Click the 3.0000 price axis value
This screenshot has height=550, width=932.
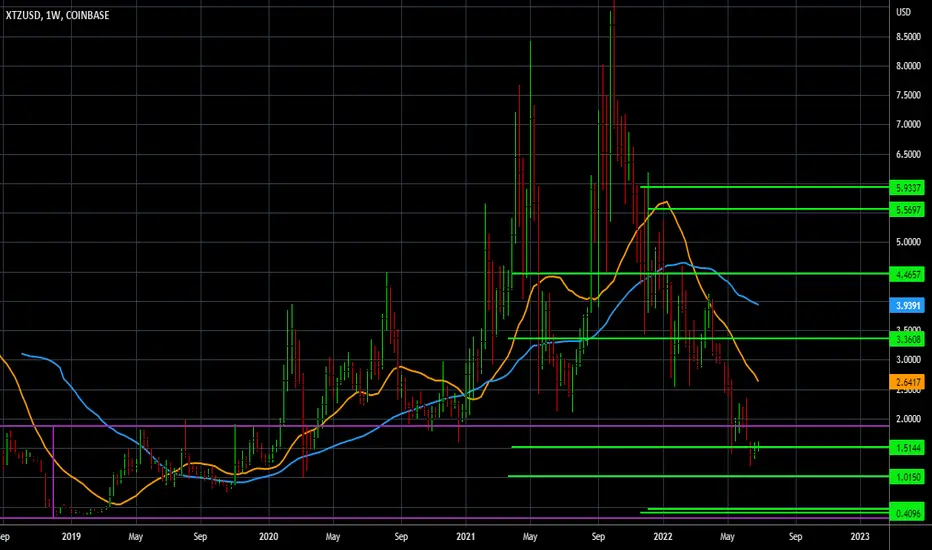point(908,360)
